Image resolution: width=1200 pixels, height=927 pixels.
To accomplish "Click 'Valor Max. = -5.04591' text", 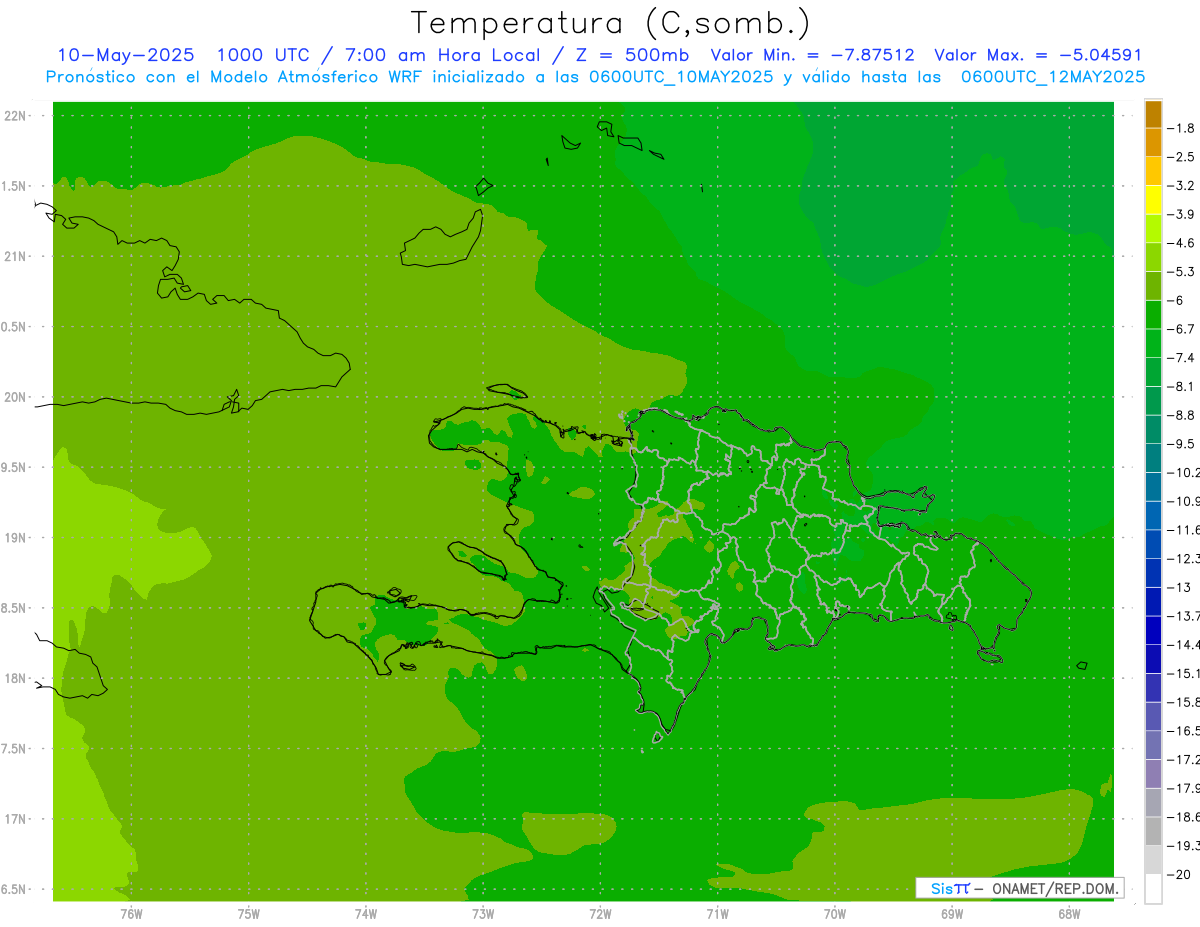I will point(1038,55).
